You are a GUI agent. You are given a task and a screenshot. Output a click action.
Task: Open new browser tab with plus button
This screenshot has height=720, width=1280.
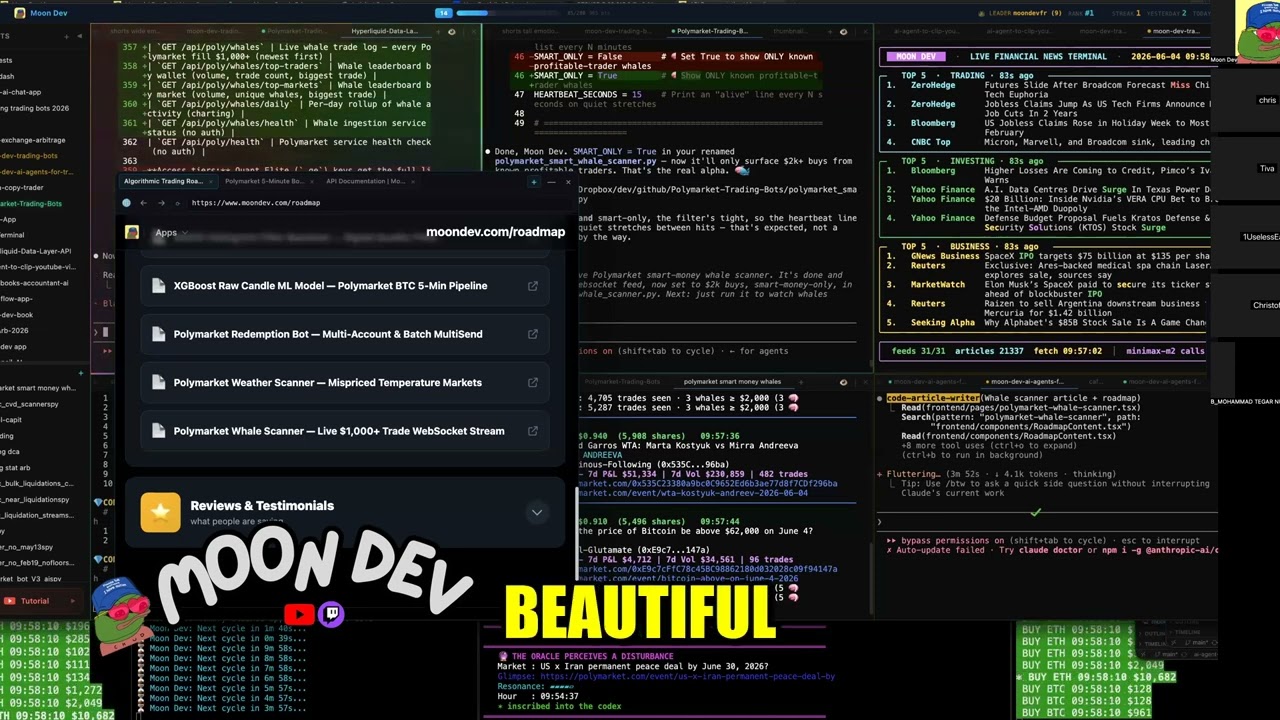534,182
